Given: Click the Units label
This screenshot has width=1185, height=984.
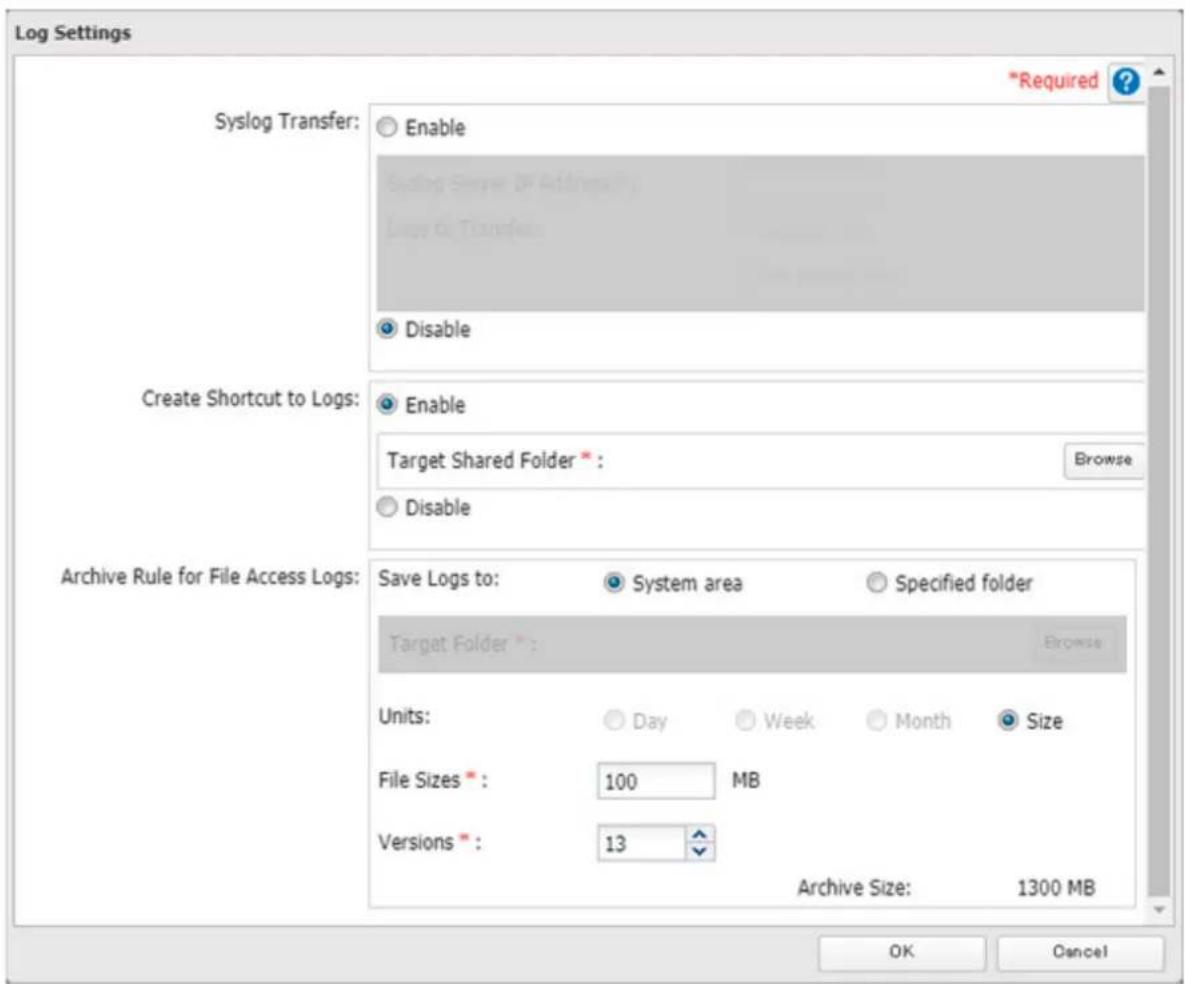Looking at the screenshot, I should coord(404,716).
